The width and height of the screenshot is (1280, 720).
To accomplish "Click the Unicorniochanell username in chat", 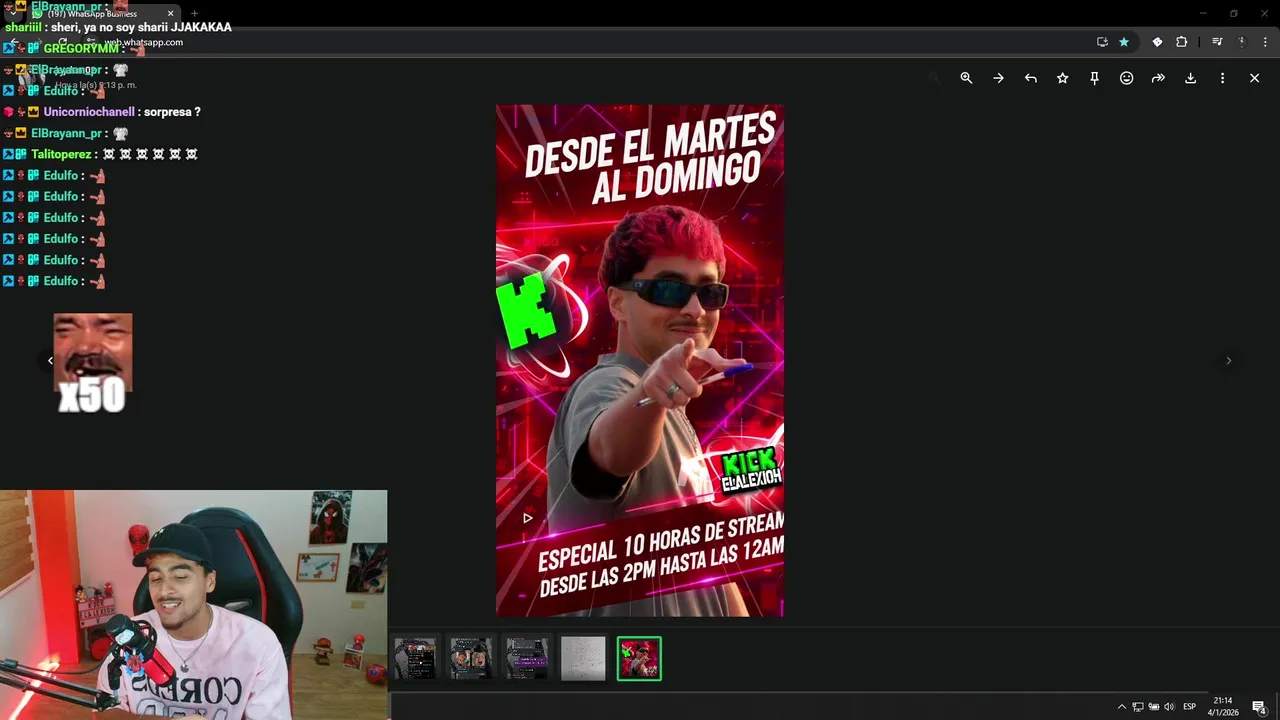I will click(x=88, y=112).
